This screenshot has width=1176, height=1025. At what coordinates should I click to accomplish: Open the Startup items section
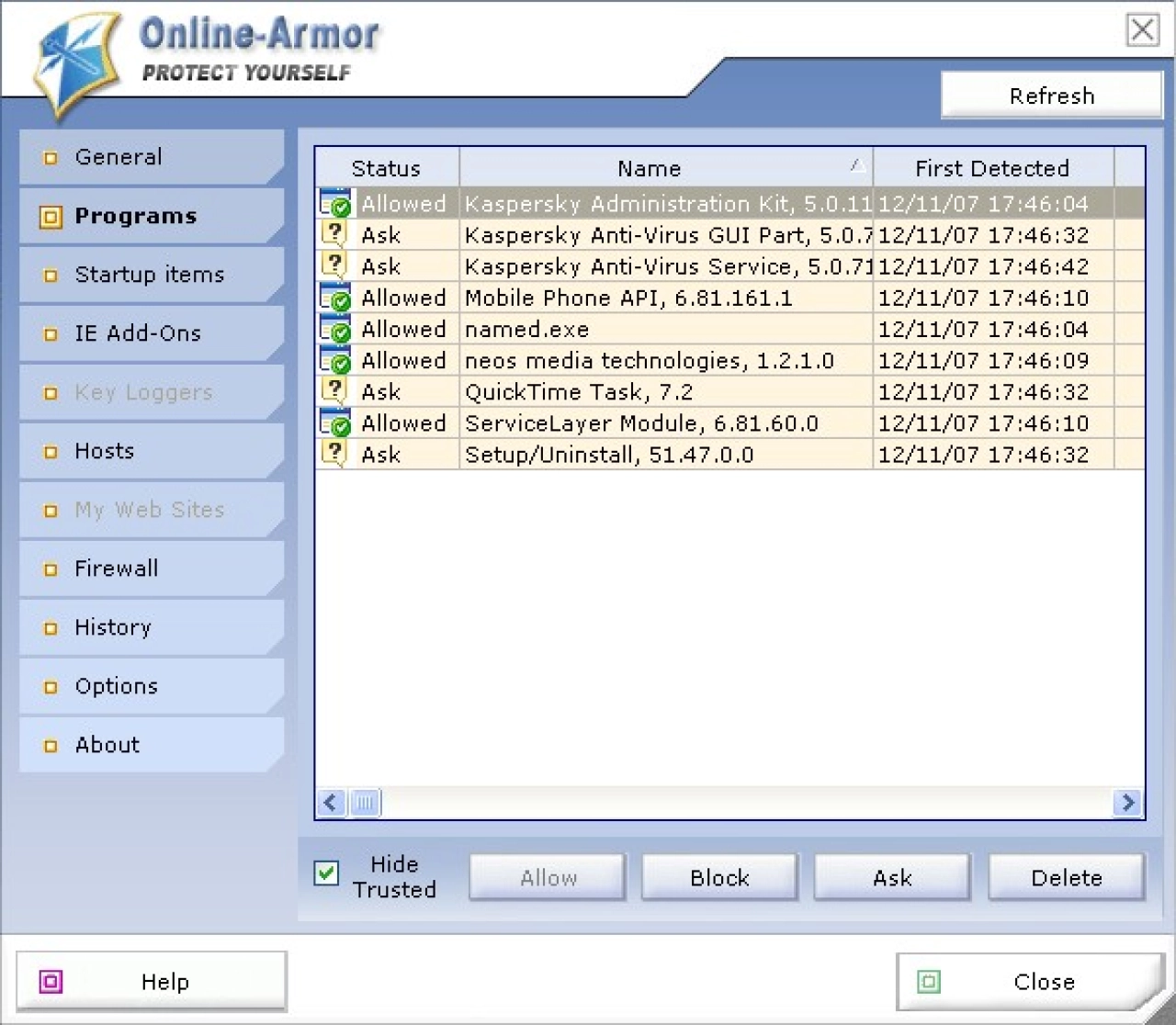[152, 275]
